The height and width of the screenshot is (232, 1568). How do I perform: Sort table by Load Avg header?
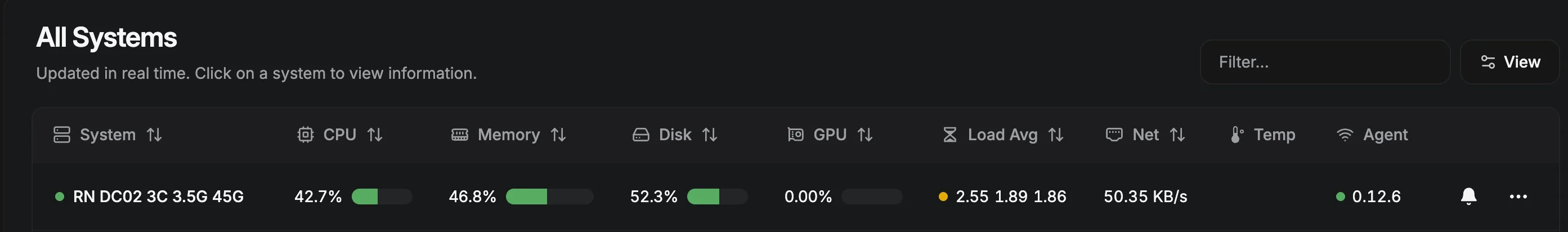[x=1002, y=135]
